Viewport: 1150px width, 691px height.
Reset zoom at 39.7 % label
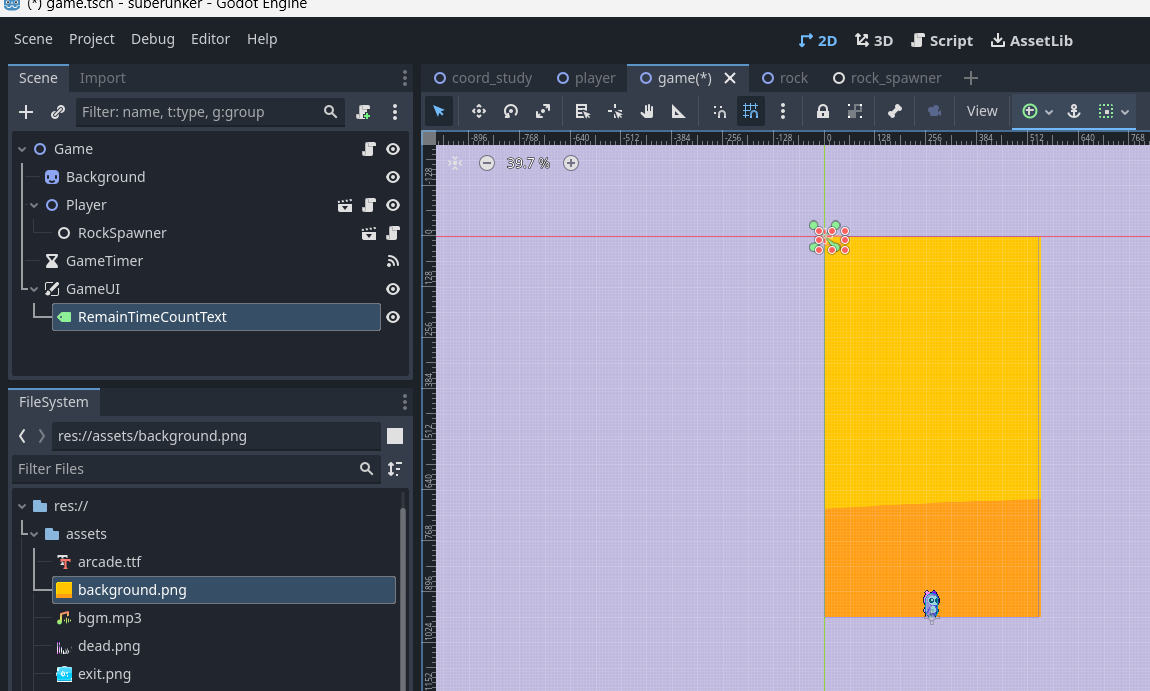[x=528, y=163]
